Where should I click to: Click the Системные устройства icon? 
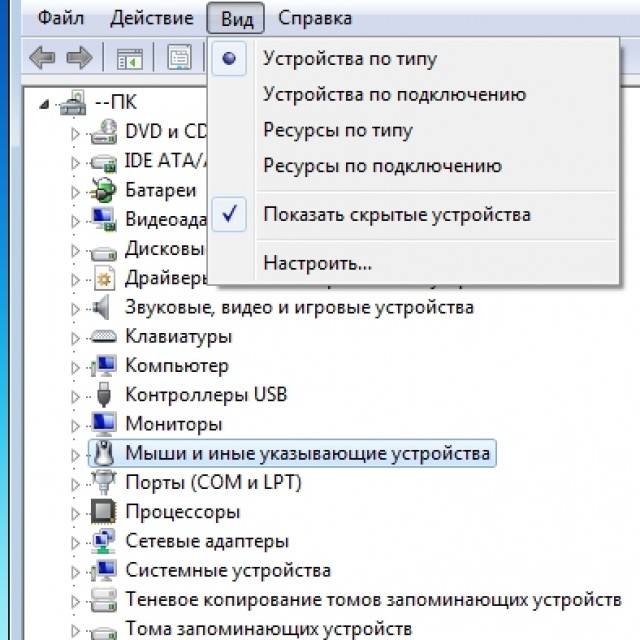click(104, 571)
